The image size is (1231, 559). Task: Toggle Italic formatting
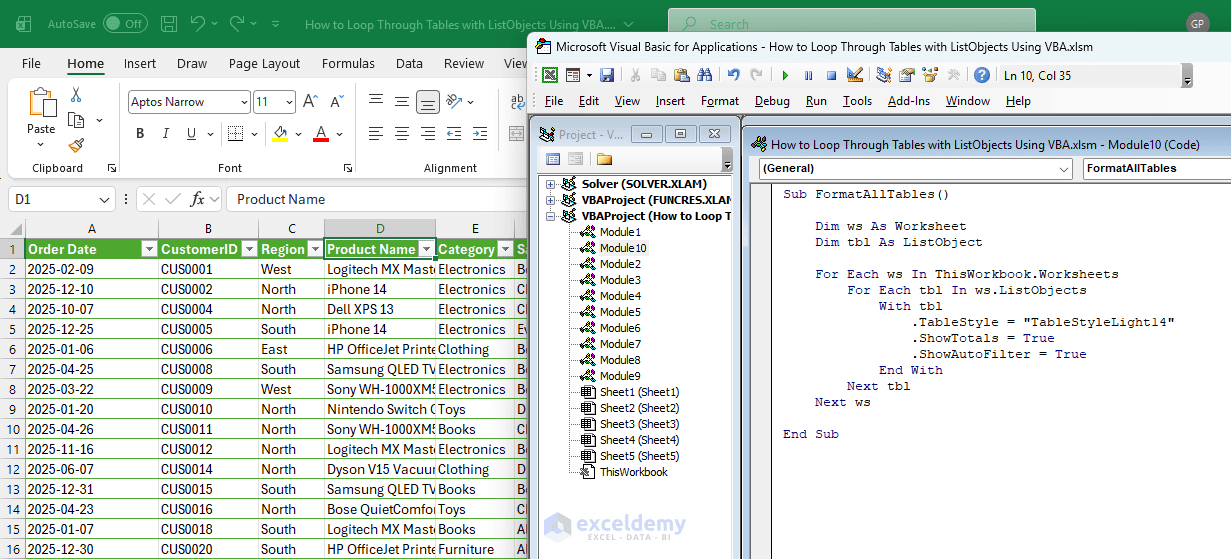[167, 134]
